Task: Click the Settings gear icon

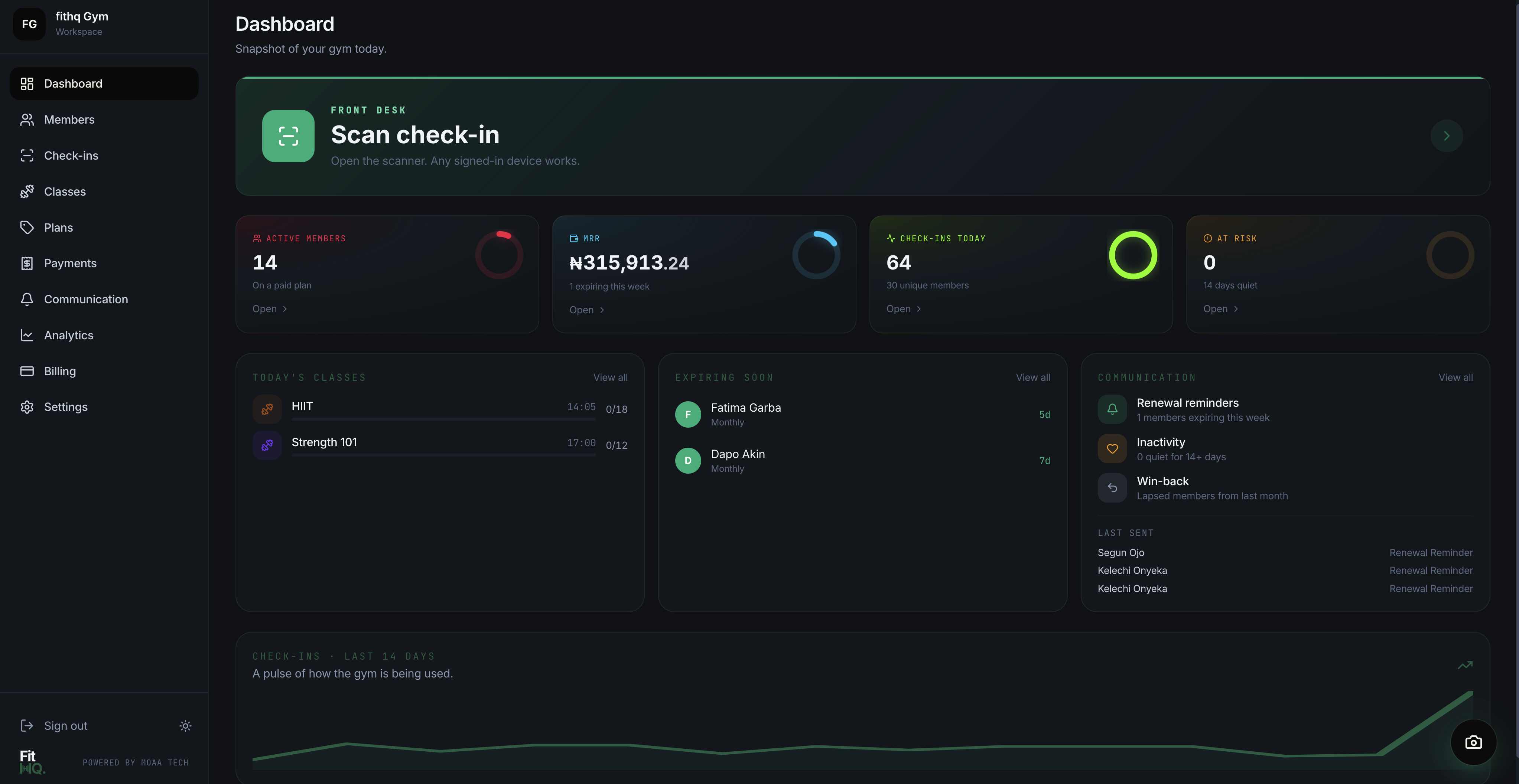Action: pos(26,407)
